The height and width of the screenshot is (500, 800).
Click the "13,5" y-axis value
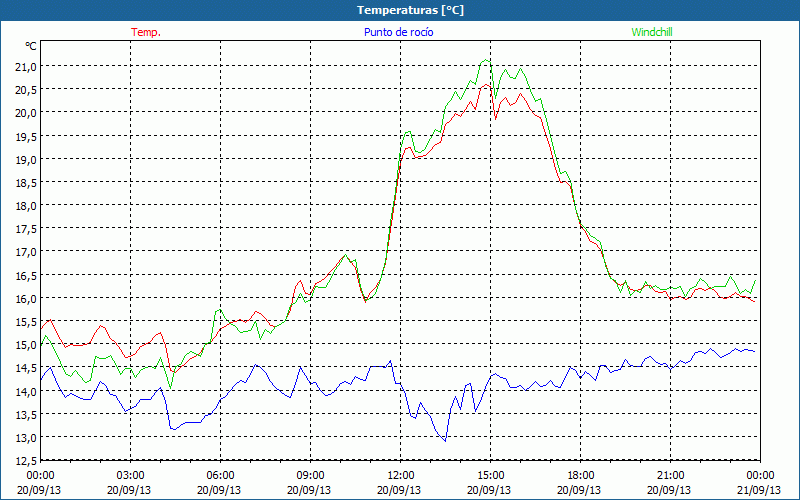point(27,414)
